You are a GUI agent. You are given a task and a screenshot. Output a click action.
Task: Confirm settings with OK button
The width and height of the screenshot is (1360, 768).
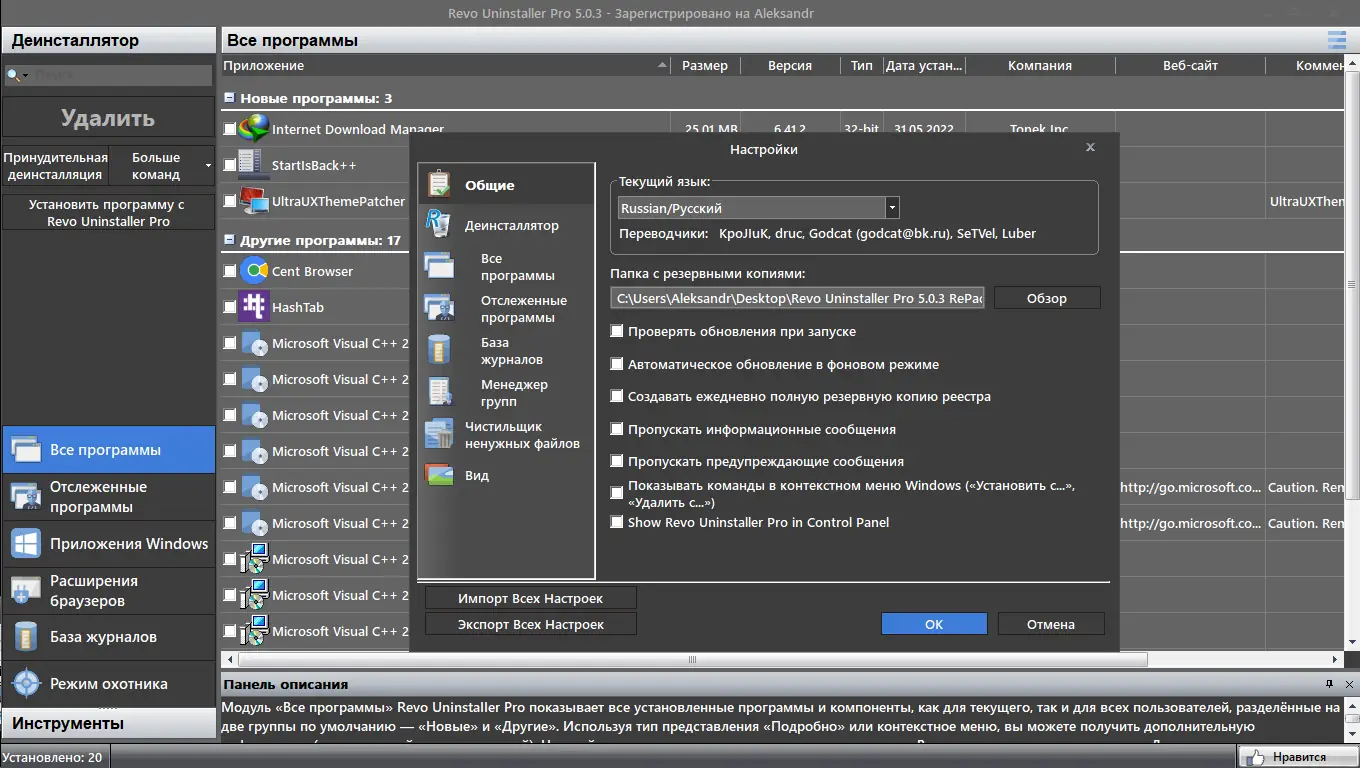pyautogui.click(x=934, y=624)
